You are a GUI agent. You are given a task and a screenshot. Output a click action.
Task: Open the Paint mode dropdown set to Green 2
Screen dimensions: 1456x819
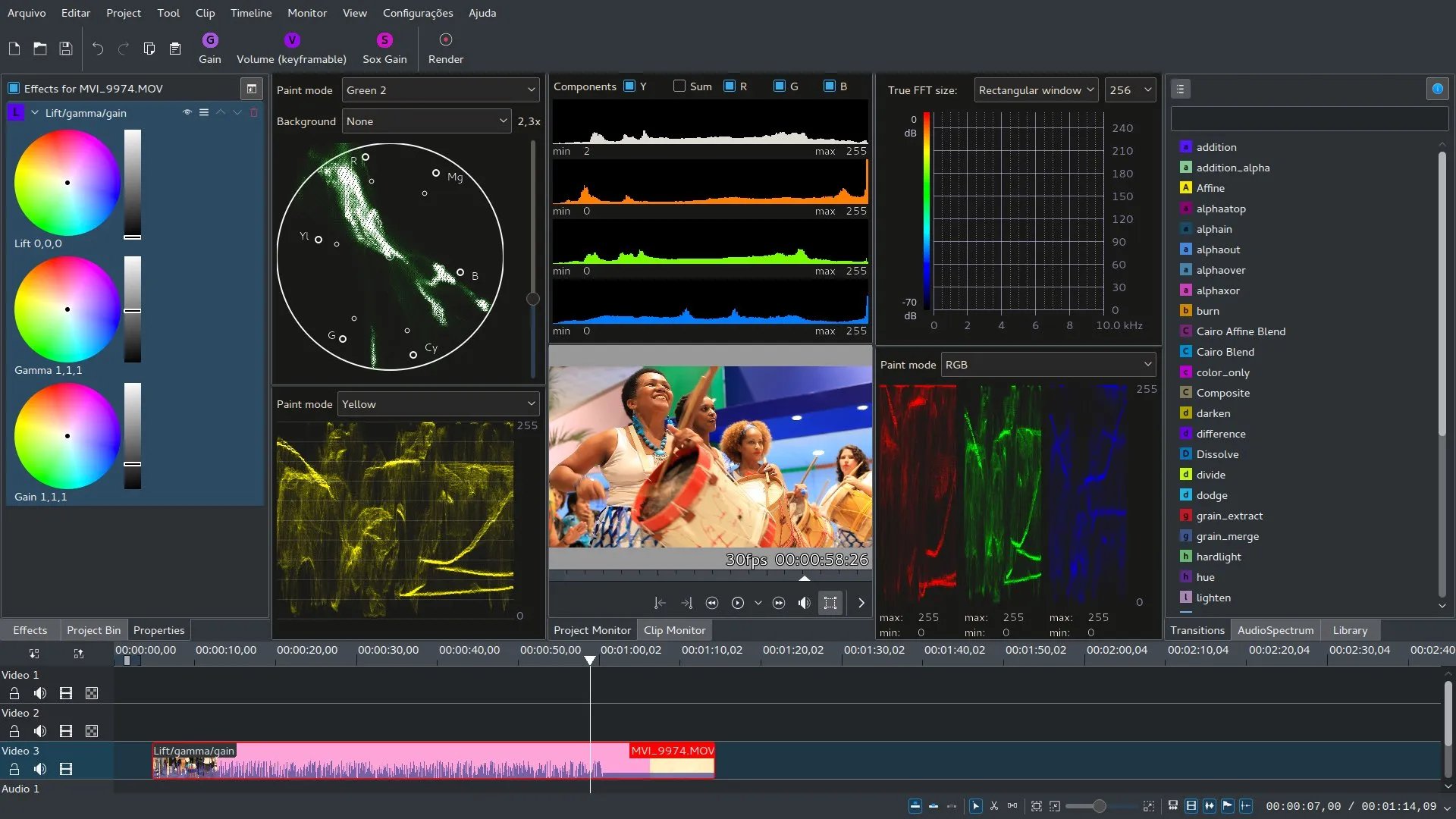point(440,89)
